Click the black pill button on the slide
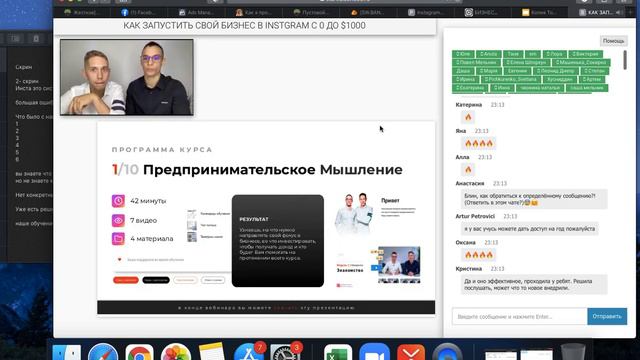Screen dimensions: 640x360 coord(156,280)
